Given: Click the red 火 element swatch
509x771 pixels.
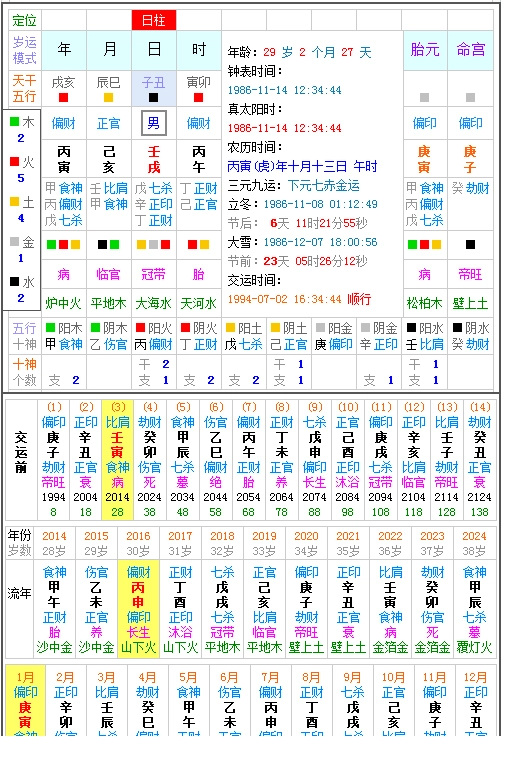Looking at the screenshot, I should (x=15, y=161).
